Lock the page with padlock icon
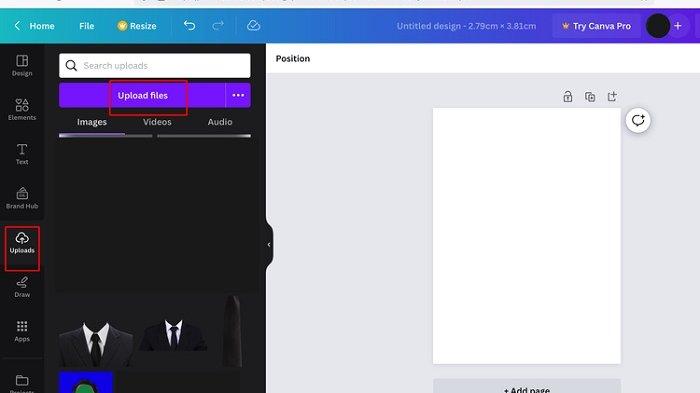This screenshot has height=393, width=700. [567, 96]
